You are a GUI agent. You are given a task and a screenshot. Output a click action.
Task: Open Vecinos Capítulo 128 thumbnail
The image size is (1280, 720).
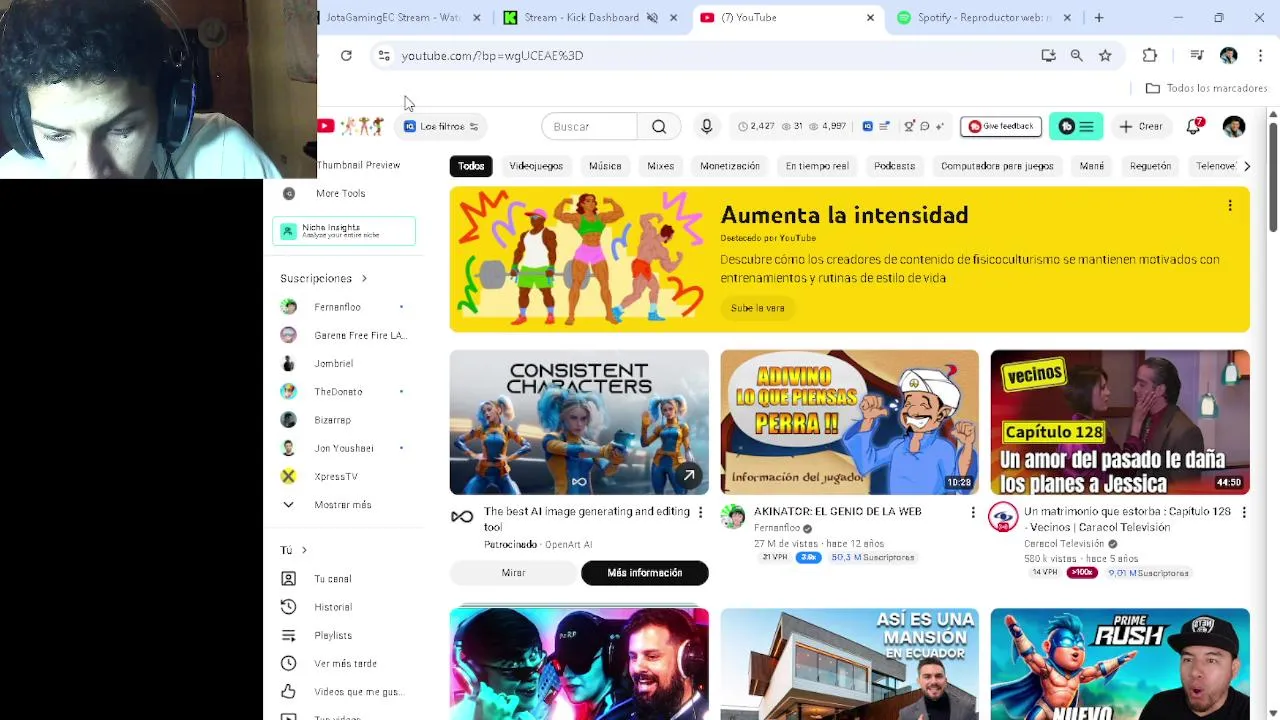(1120, 422)
